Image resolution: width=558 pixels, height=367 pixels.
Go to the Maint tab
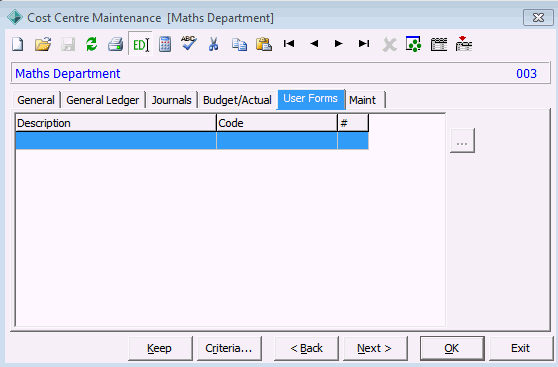[364, 100]
